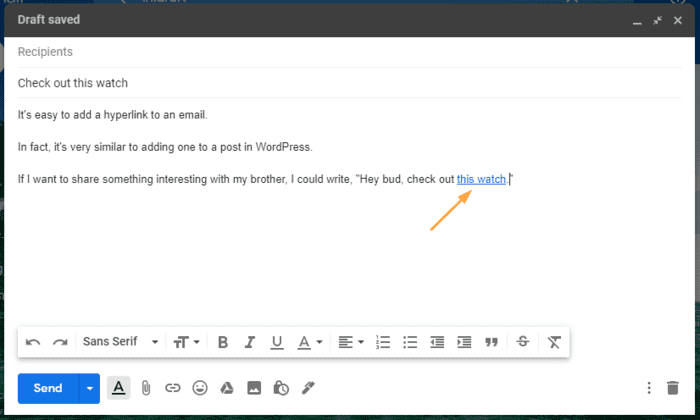
Task: Open the text color picker
Action: coord(310,342)
